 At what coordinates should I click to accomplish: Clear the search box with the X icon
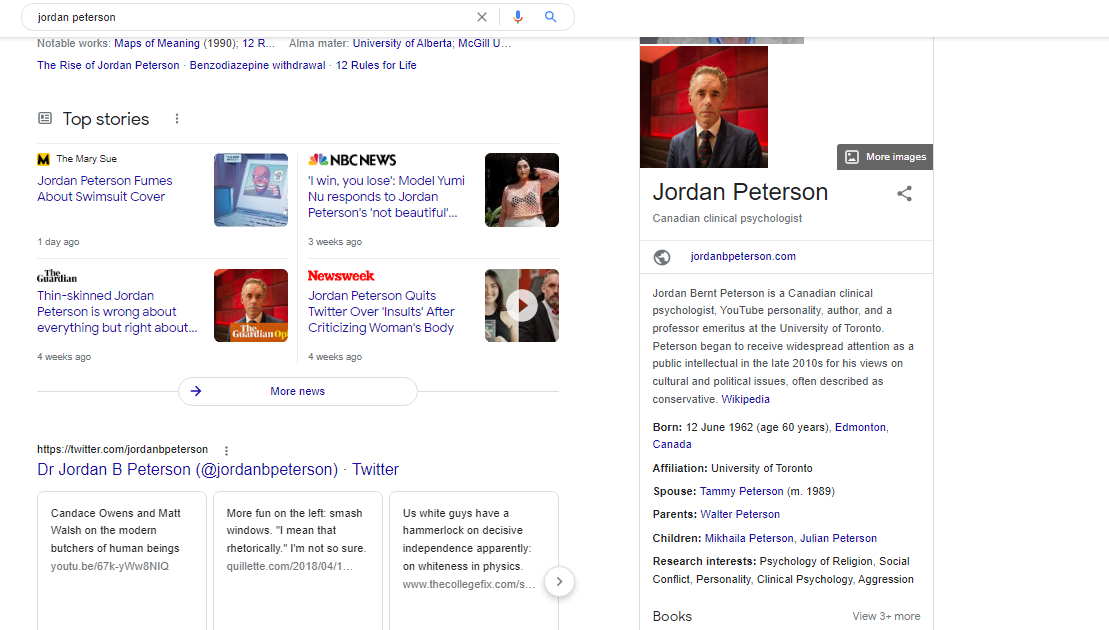click(x=482, y=17)
